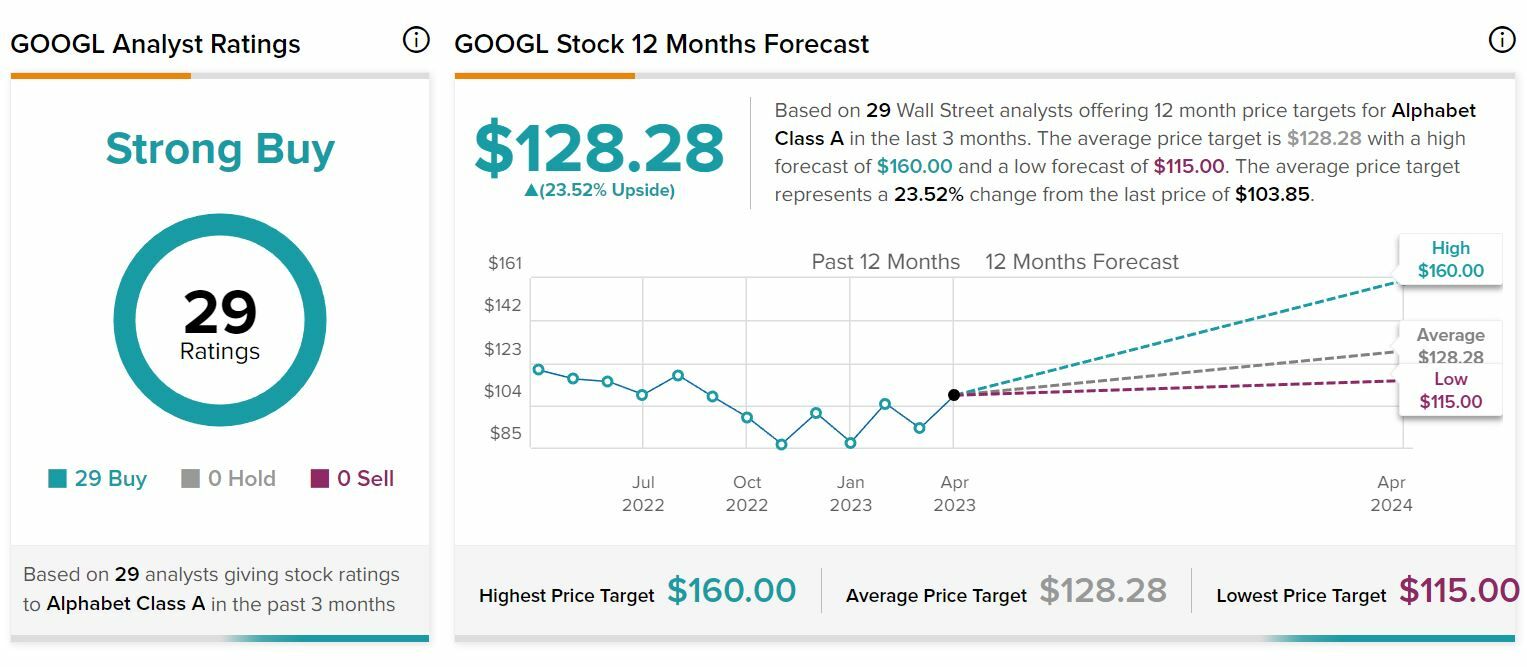The image size is (1527, 667).
Task: Click the green upside triangle indicator
Action: [x=531, y=190]
